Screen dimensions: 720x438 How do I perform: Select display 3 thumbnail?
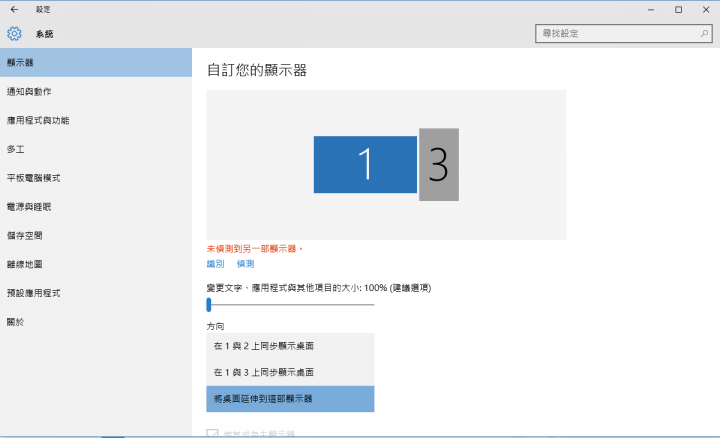tap(439, 164)
